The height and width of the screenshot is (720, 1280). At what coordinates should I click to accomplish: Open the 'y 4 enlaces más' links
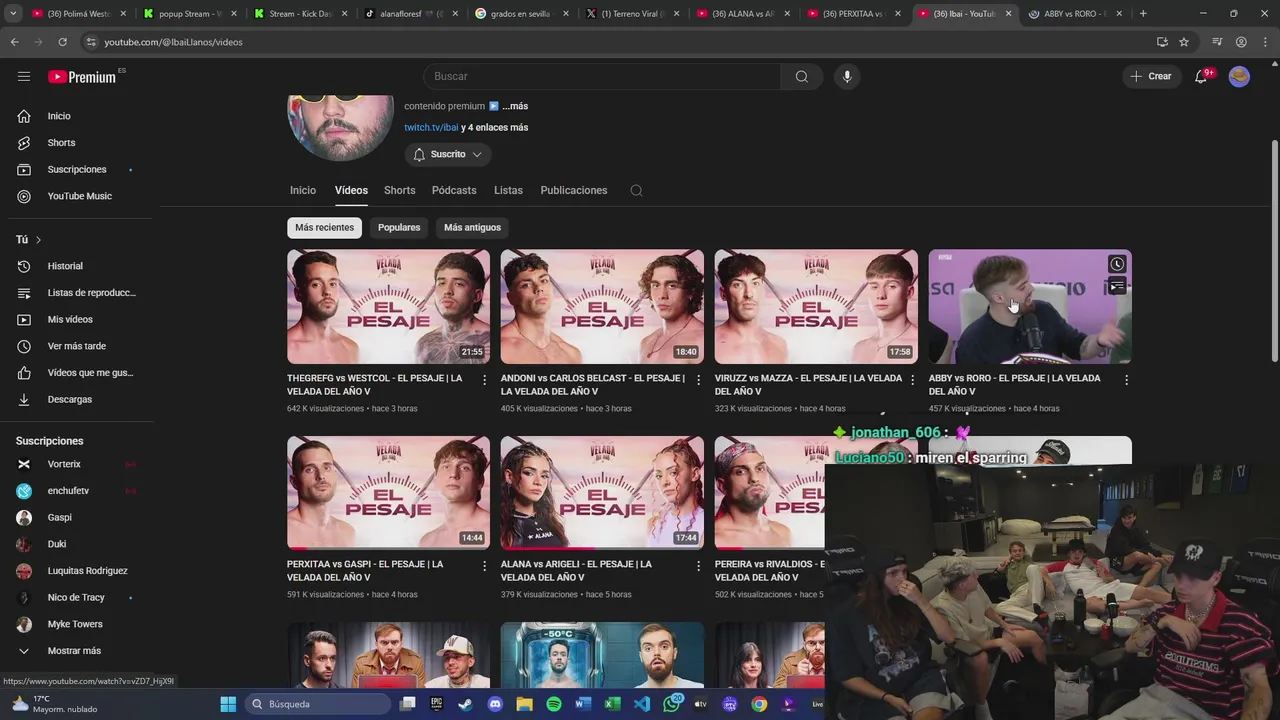tap(495, 127)
